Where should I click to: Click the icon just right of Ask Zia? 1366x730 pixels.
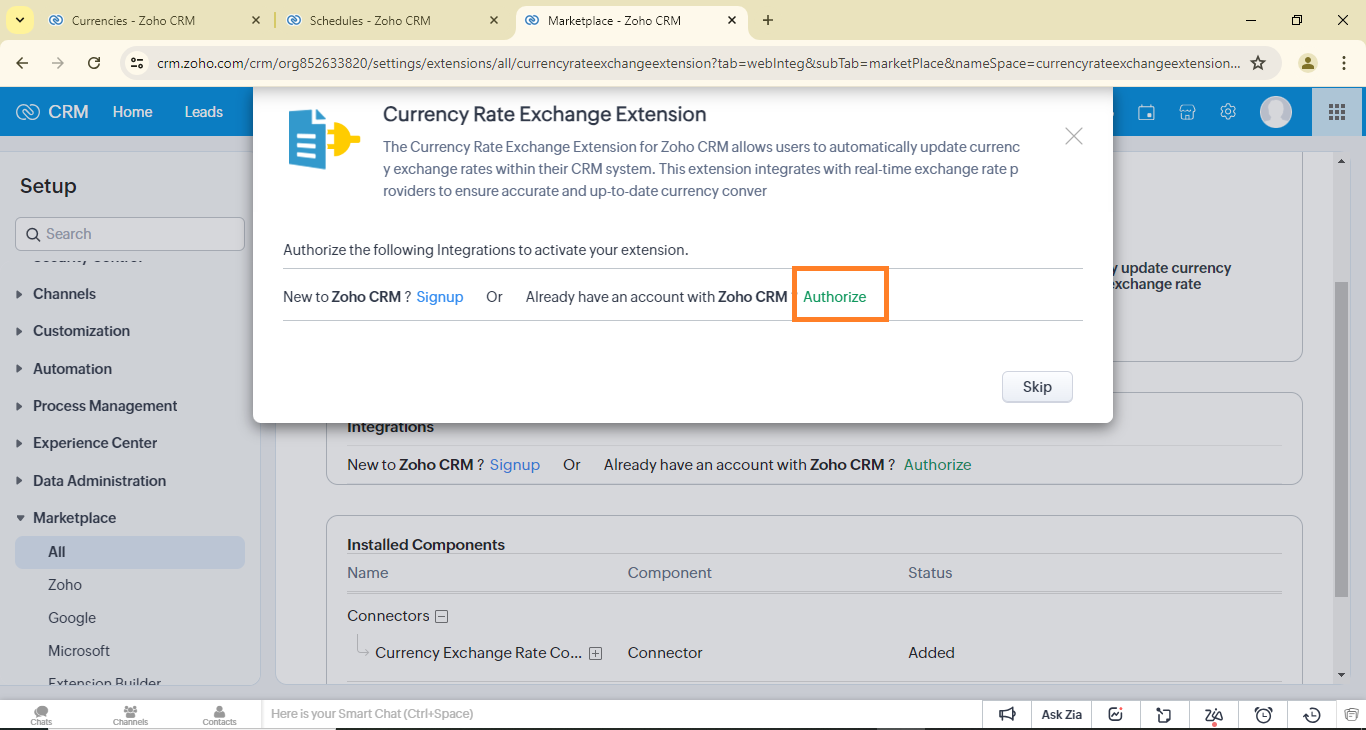(1115, 714)
